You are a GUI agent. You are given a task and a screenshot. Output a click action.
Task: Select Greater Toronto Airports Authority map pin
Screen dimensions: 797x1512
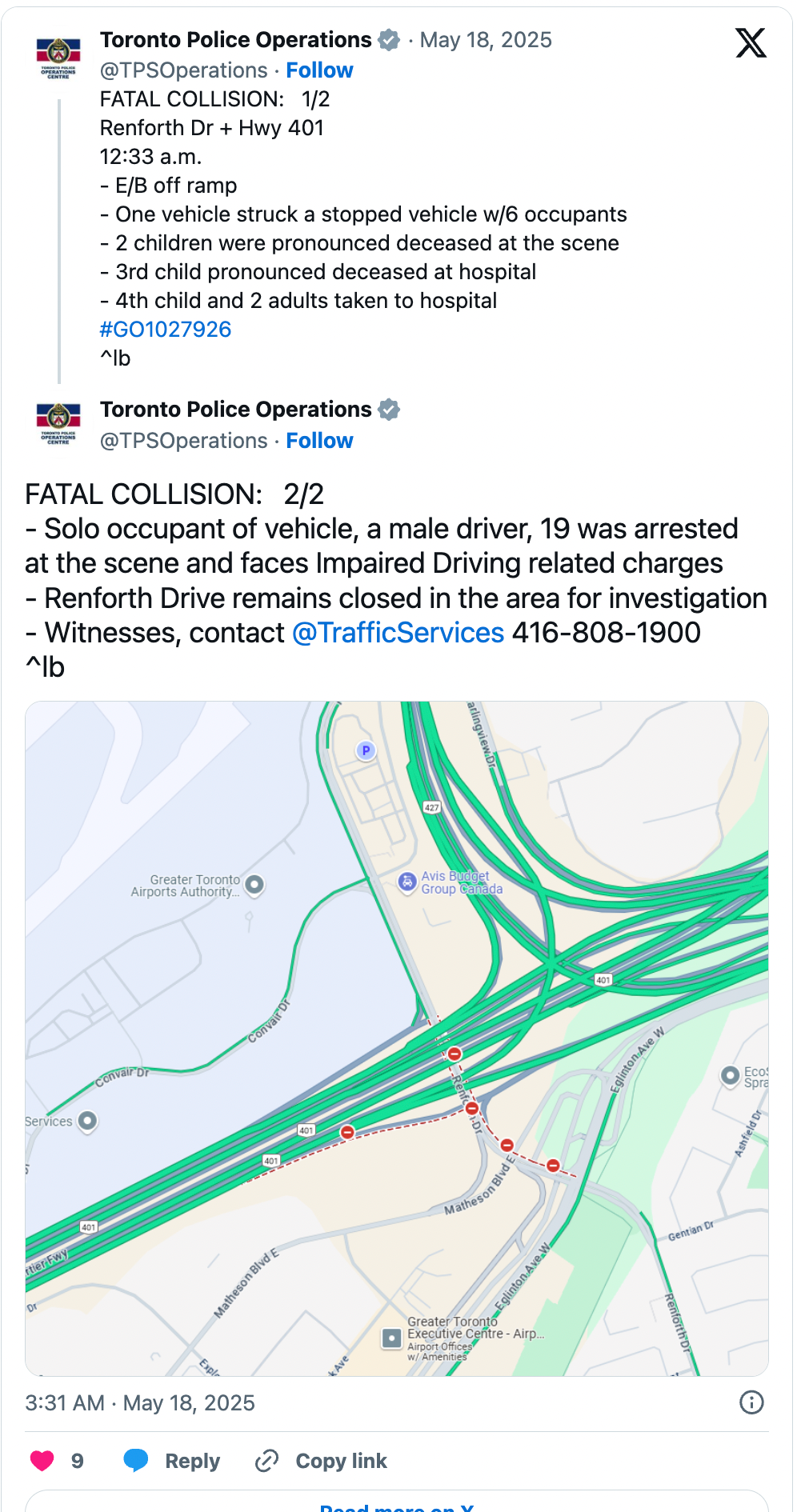[254, 885]
